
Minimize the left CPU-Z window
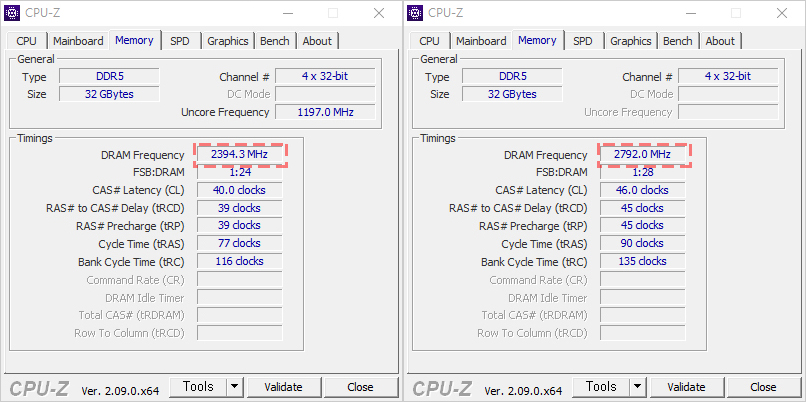[288, 13]
